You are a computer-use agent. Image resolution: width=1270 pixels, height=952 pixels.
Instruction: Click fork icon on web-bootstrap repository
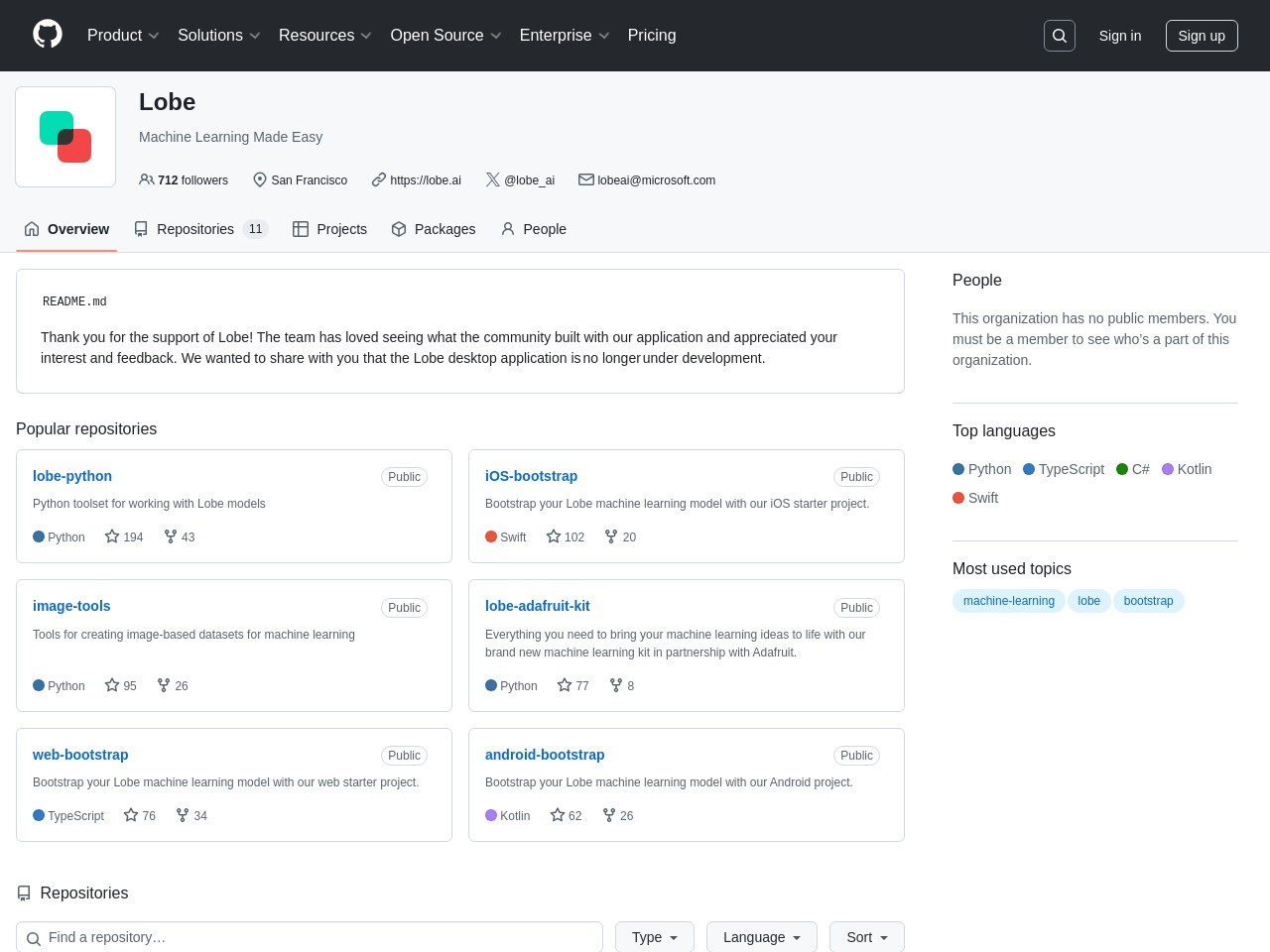(x=183, y=815)
